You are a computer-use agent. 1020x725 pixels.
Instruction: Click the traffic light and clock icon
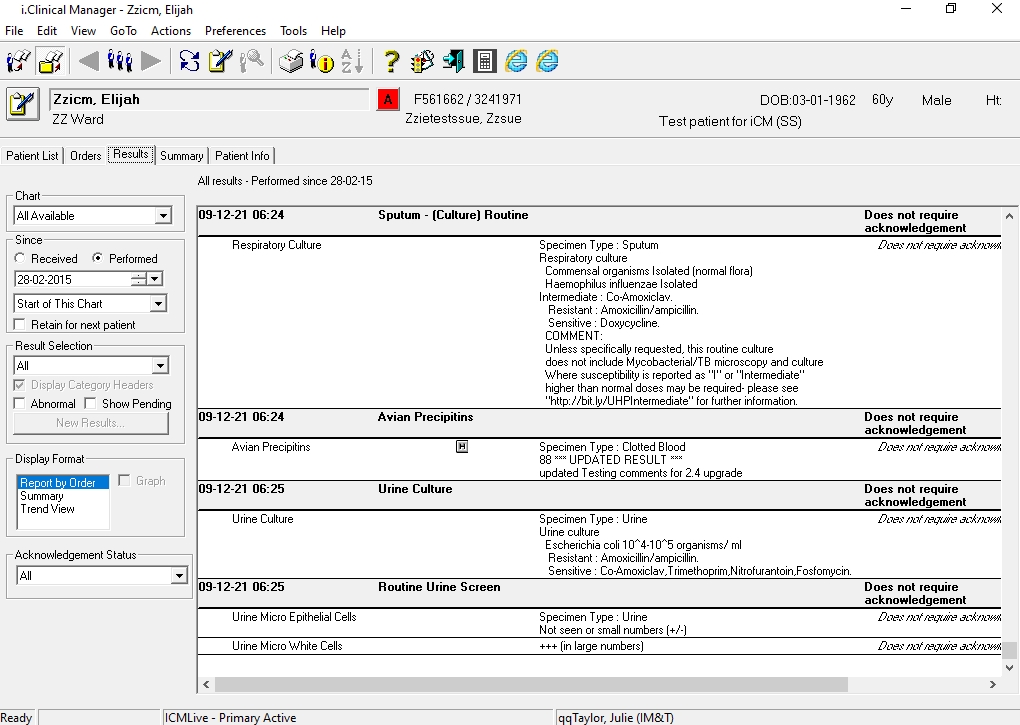422,61
